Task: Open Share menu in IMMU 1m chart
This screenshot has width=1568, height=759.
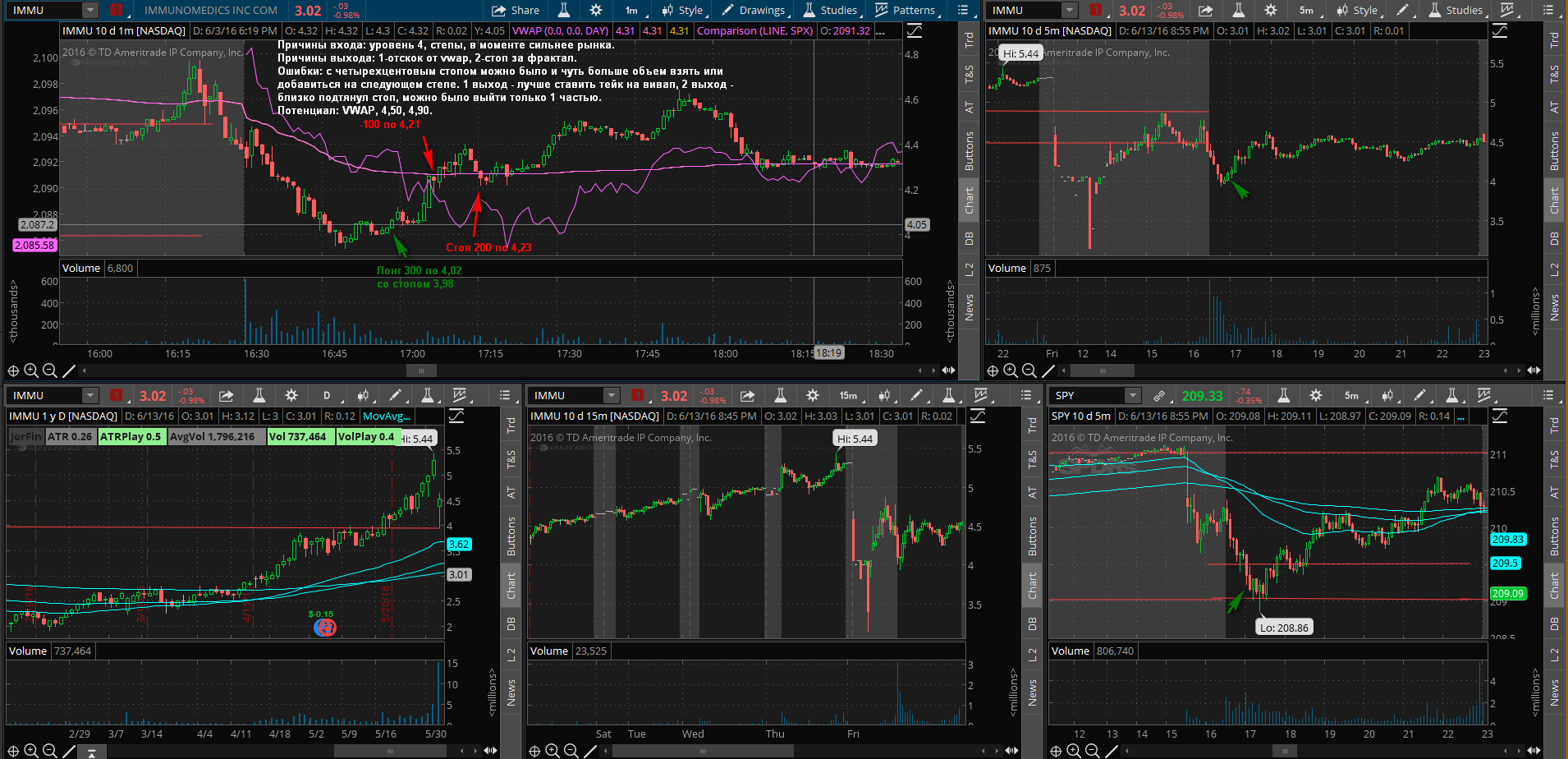Action: click(x=516, y=10)
